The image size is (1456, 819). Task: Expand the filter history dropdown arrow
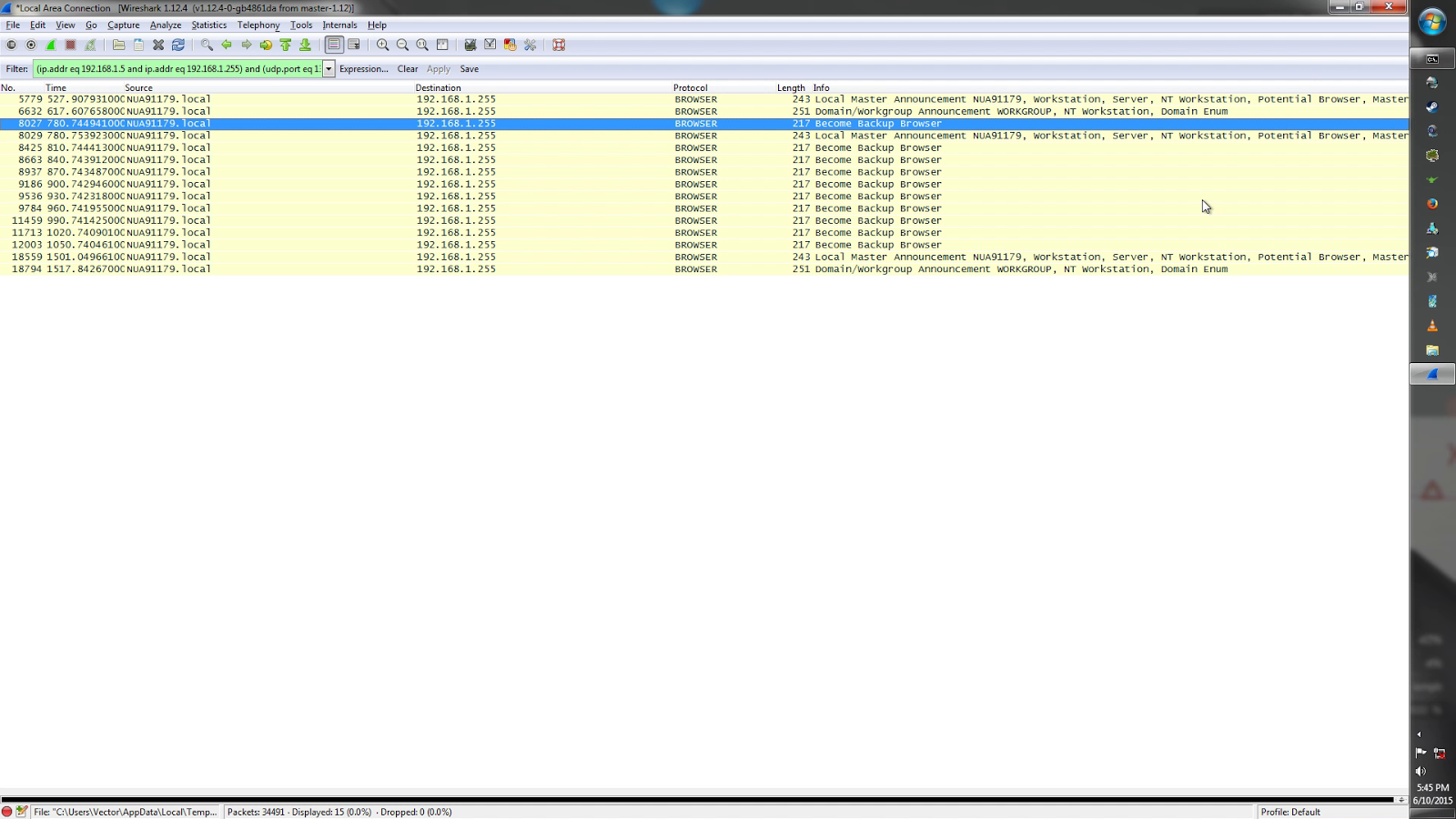pos(329,69)
